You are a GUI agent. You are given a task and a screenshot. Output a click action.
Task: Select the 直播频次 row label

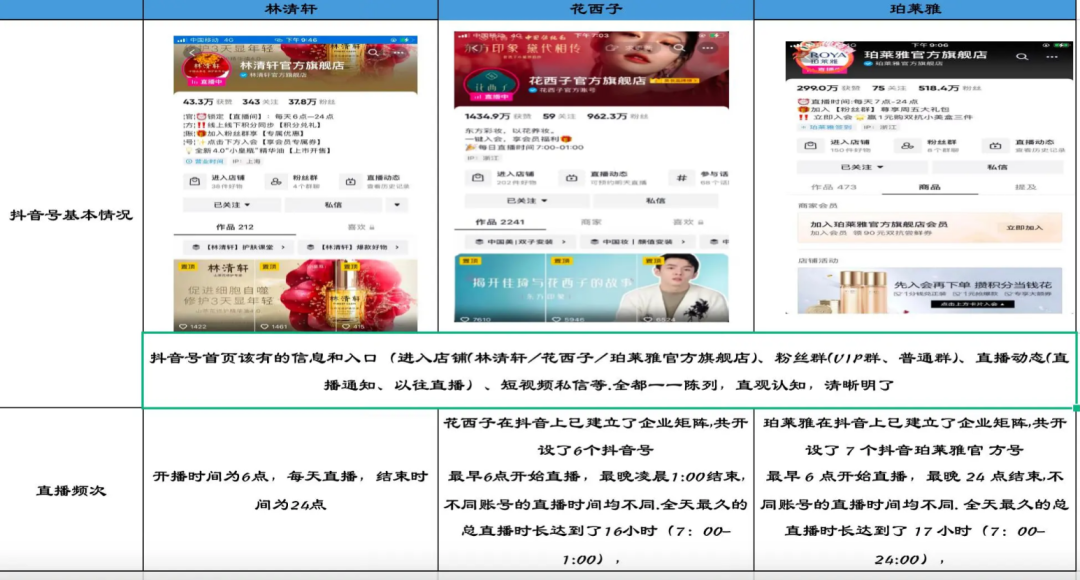[71, 490]
